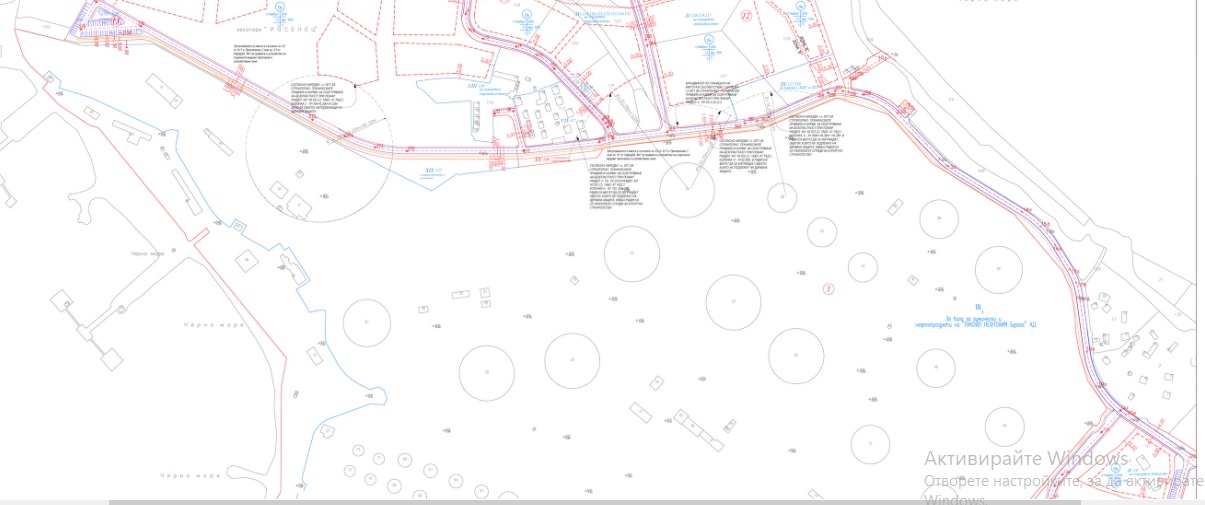Click the scrollbar track left of the thumb
The width and height of the screenshot is (1205, 505).
(x=55, y=501)
